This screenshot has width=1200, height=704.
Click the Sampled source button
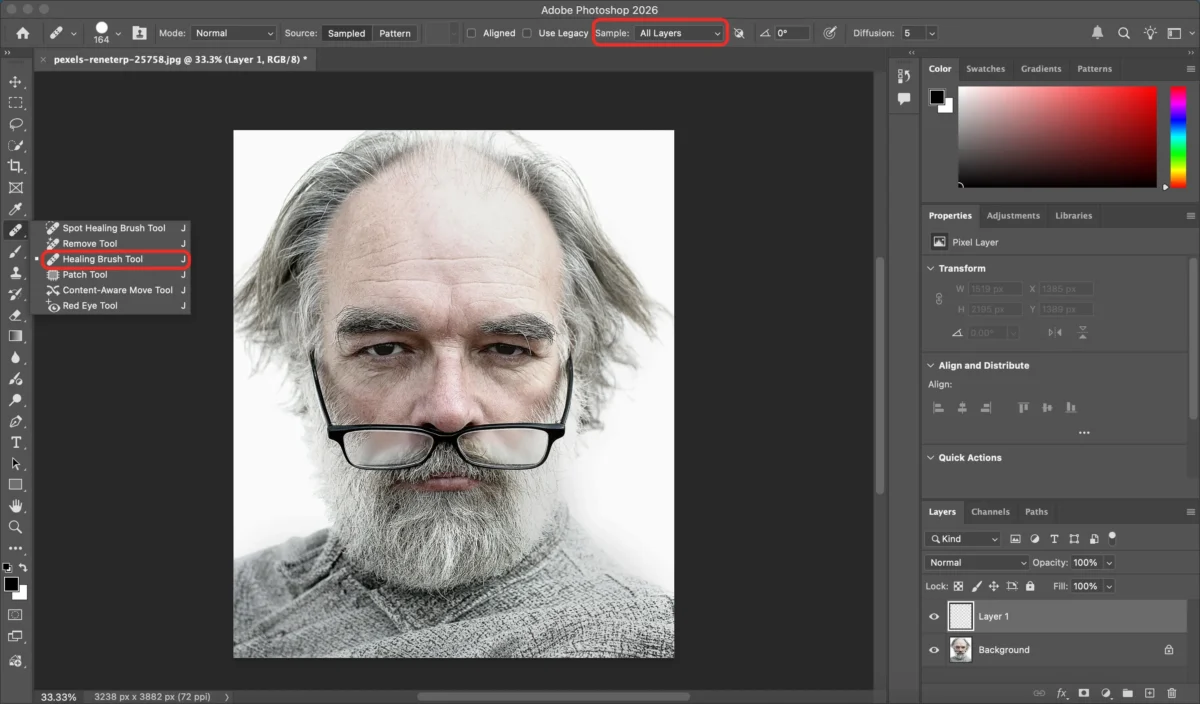click(x=346, y=33)
